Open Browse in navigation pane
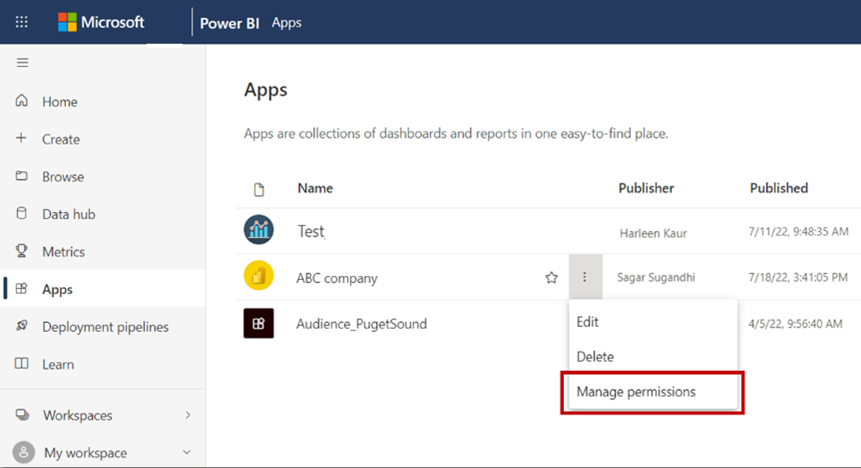Viewport: 861px width, 468px height. pos(62,177)
